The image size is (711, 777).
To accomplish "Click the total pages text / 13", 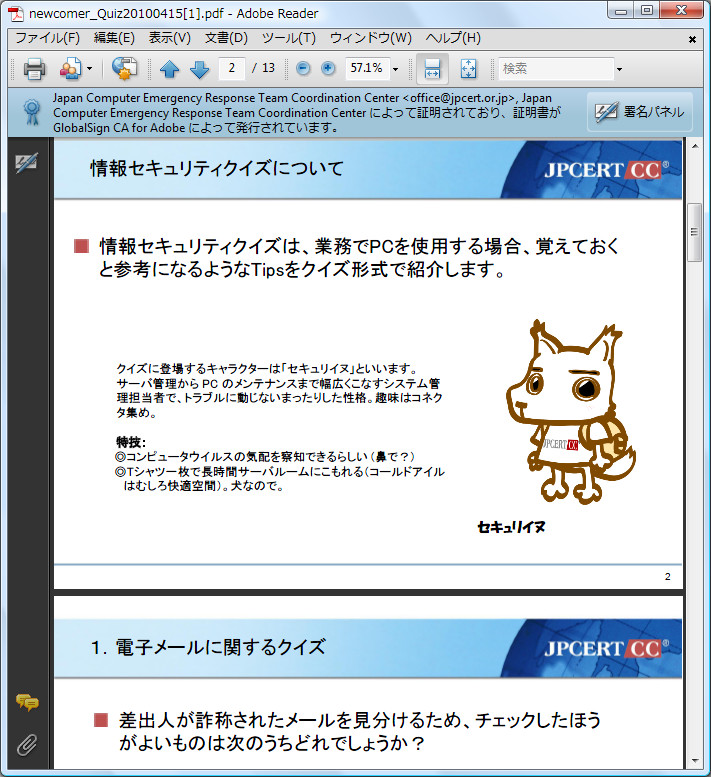I will click(x=263, y=68).
